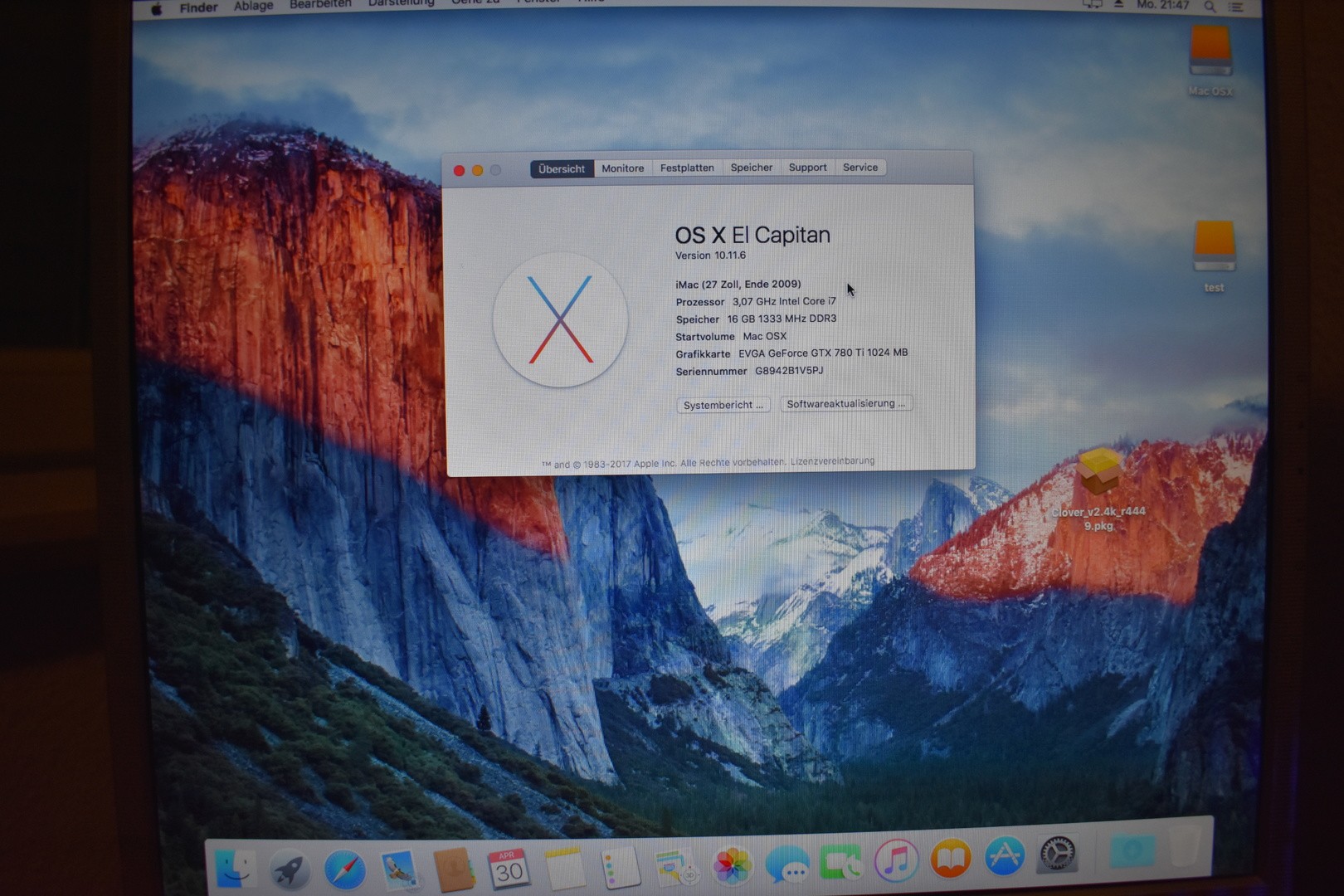The height and width of the screenshot is (896, 1344).
Task: Open Maps icon in the Dock
Action: (676, 866)
